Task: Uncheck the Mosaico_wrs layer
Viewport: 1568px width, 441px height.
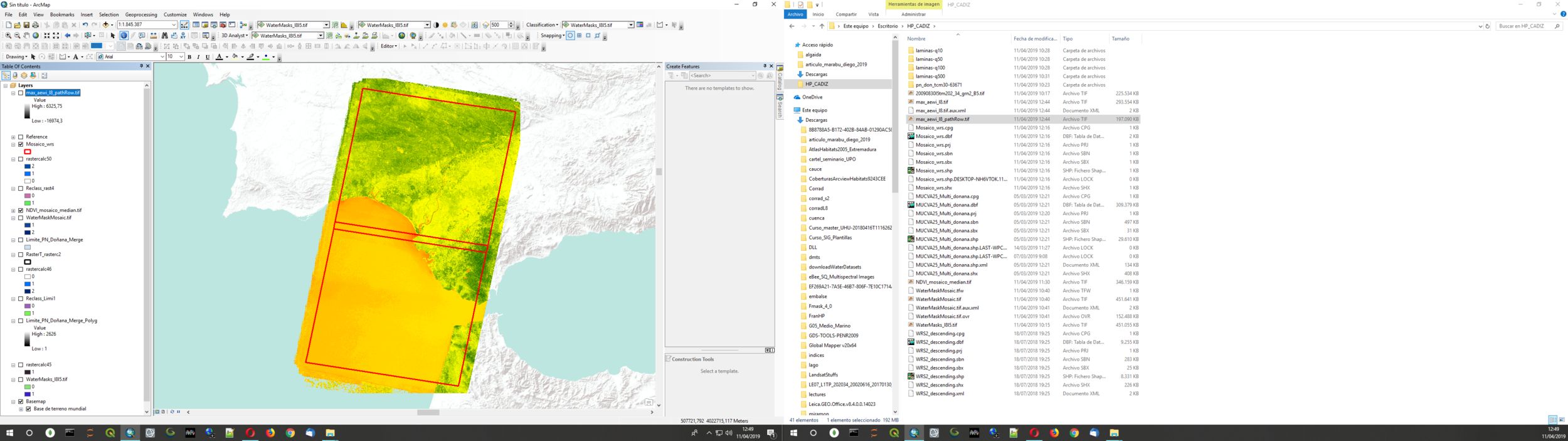Action: [21, 144]
